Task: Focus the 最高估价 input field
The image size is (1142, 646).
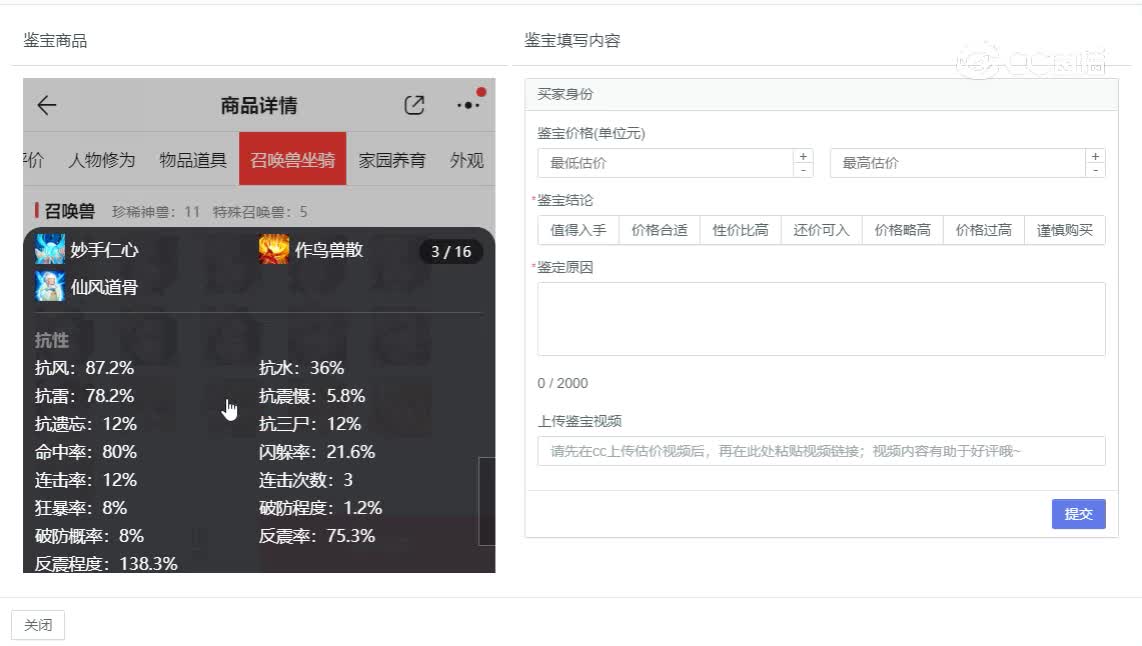Action: 957,163
